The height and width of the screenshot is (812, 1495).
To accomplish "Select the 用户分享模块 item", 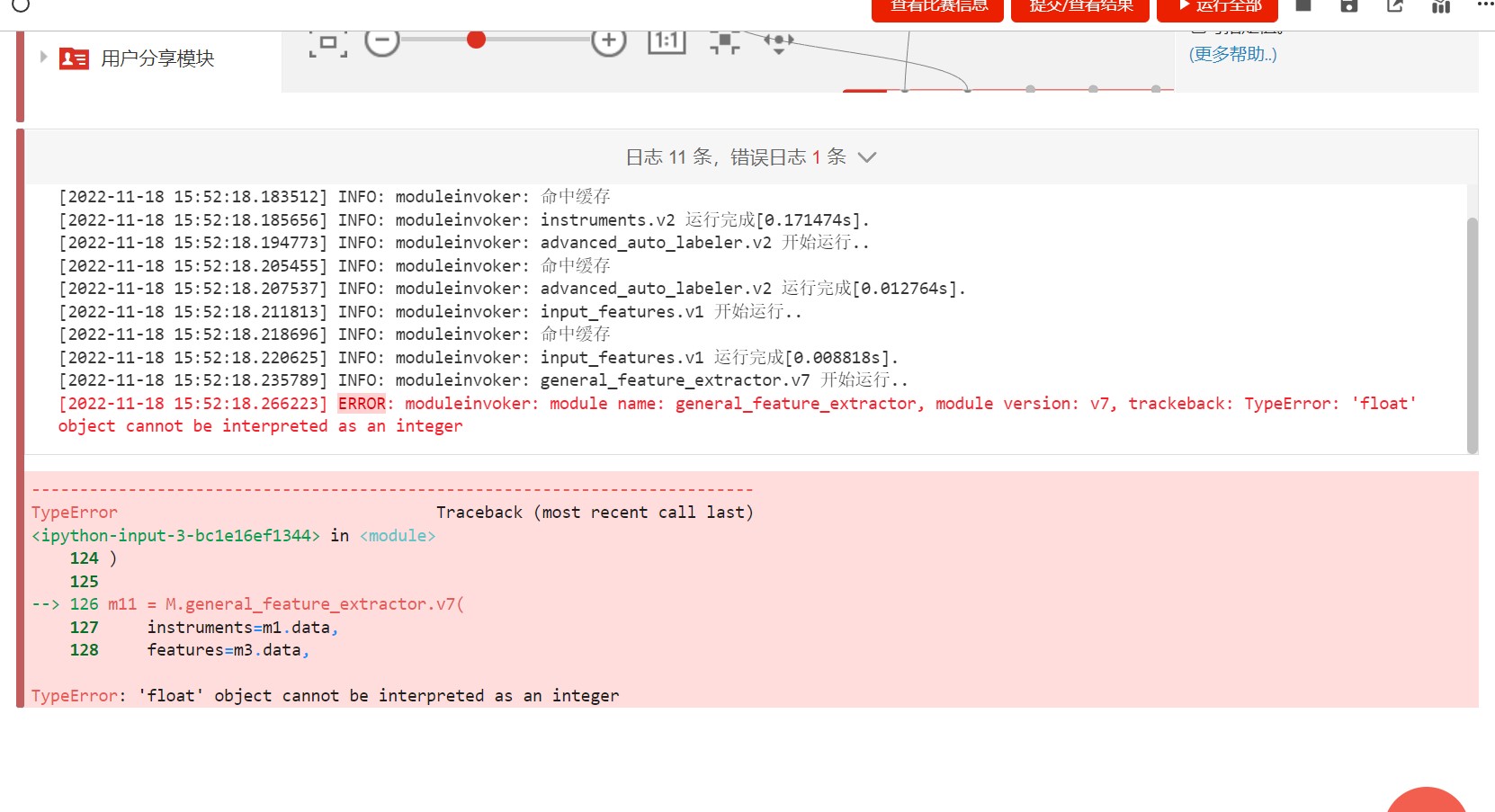I will (x=157, y=58).
